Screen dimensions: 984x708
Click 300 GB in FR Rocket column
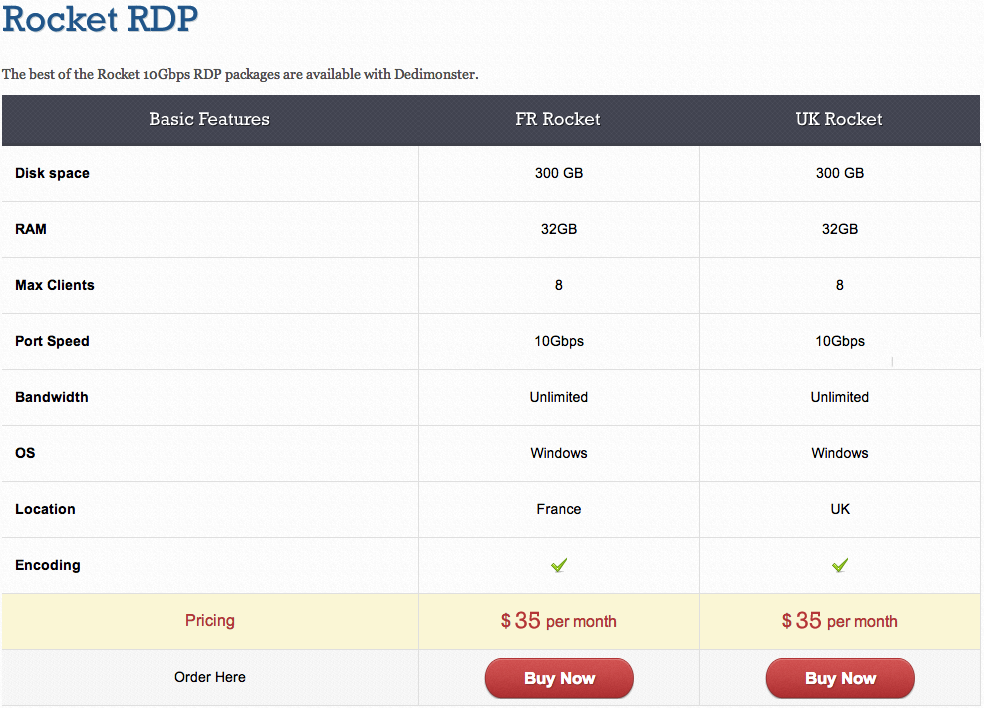(x=559, y=173)
